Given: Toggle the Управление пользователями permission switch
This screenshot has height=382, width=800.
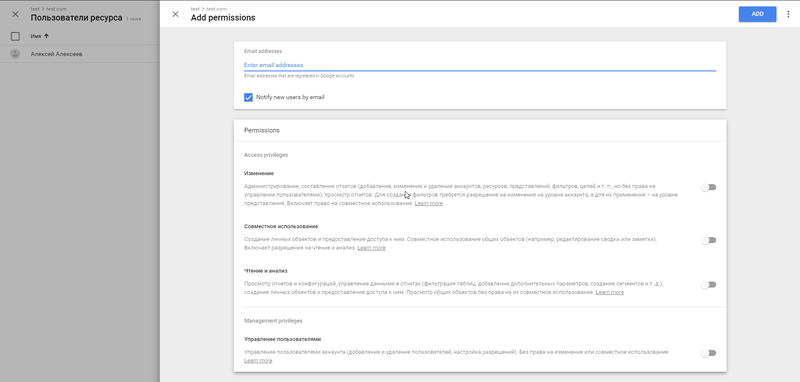Looking at the screenshot, I should [x=708, y=353].
